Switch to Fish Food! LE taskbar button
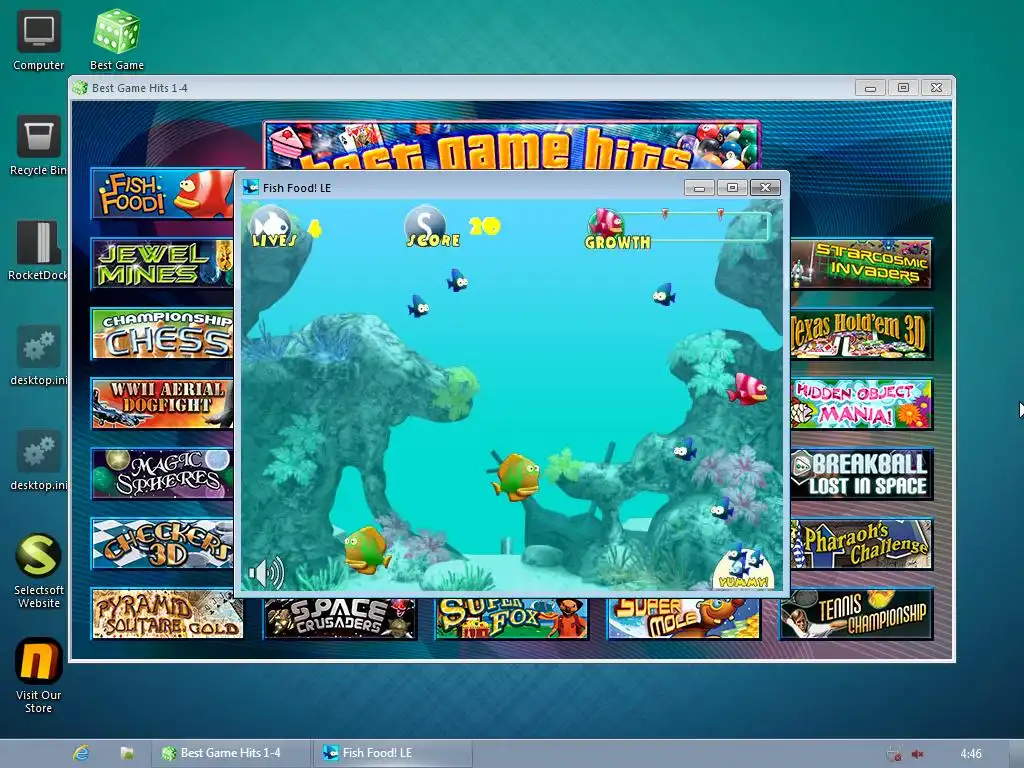 click(393, 753)
